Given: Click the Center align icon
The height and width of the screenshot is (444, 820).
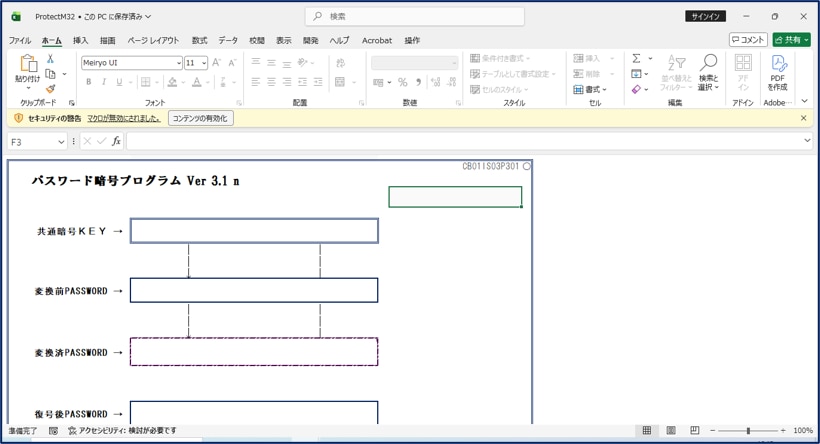Looking at the screenshot, I should coord(271,82).
